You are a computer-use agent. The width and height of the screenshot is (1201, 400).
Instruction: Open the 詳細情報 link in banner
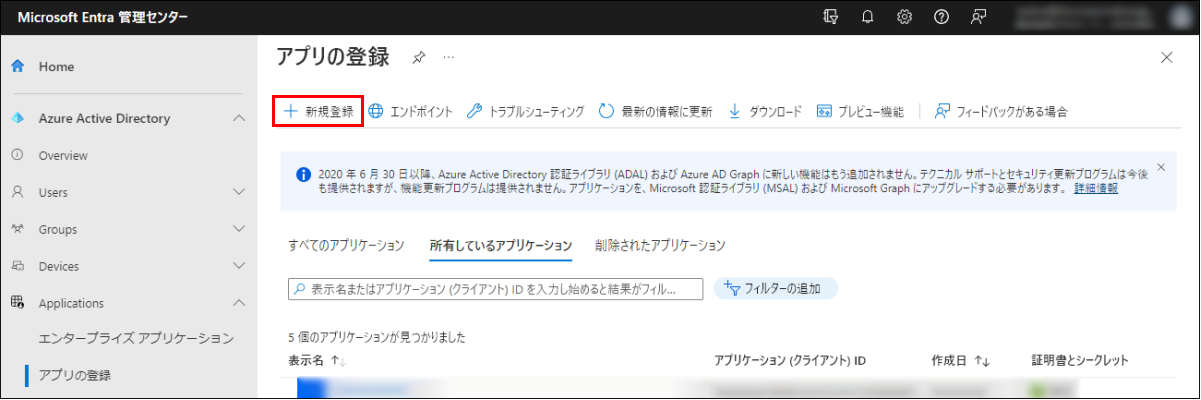click(1096, 188)
